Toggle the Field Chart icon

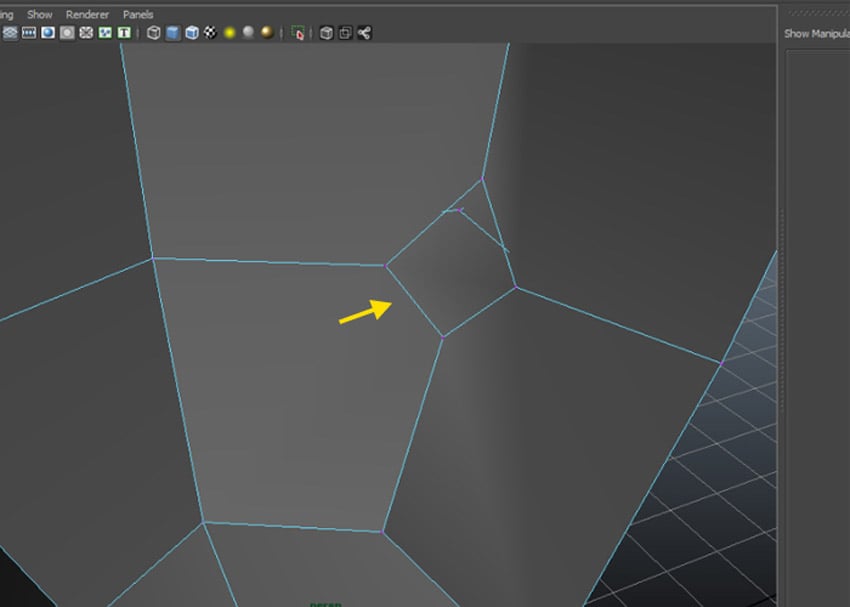coord(86,33)
